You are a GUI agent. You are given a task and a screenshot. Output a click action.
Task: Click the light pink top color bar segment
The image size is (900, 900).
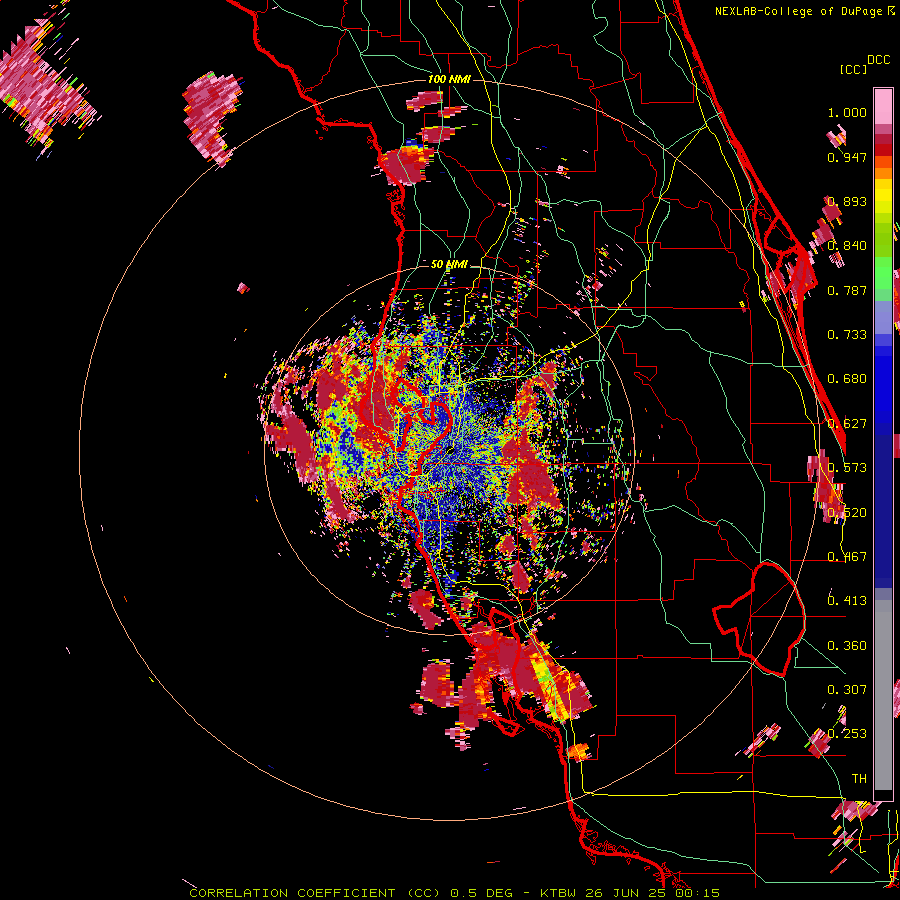tap(883, 107)
